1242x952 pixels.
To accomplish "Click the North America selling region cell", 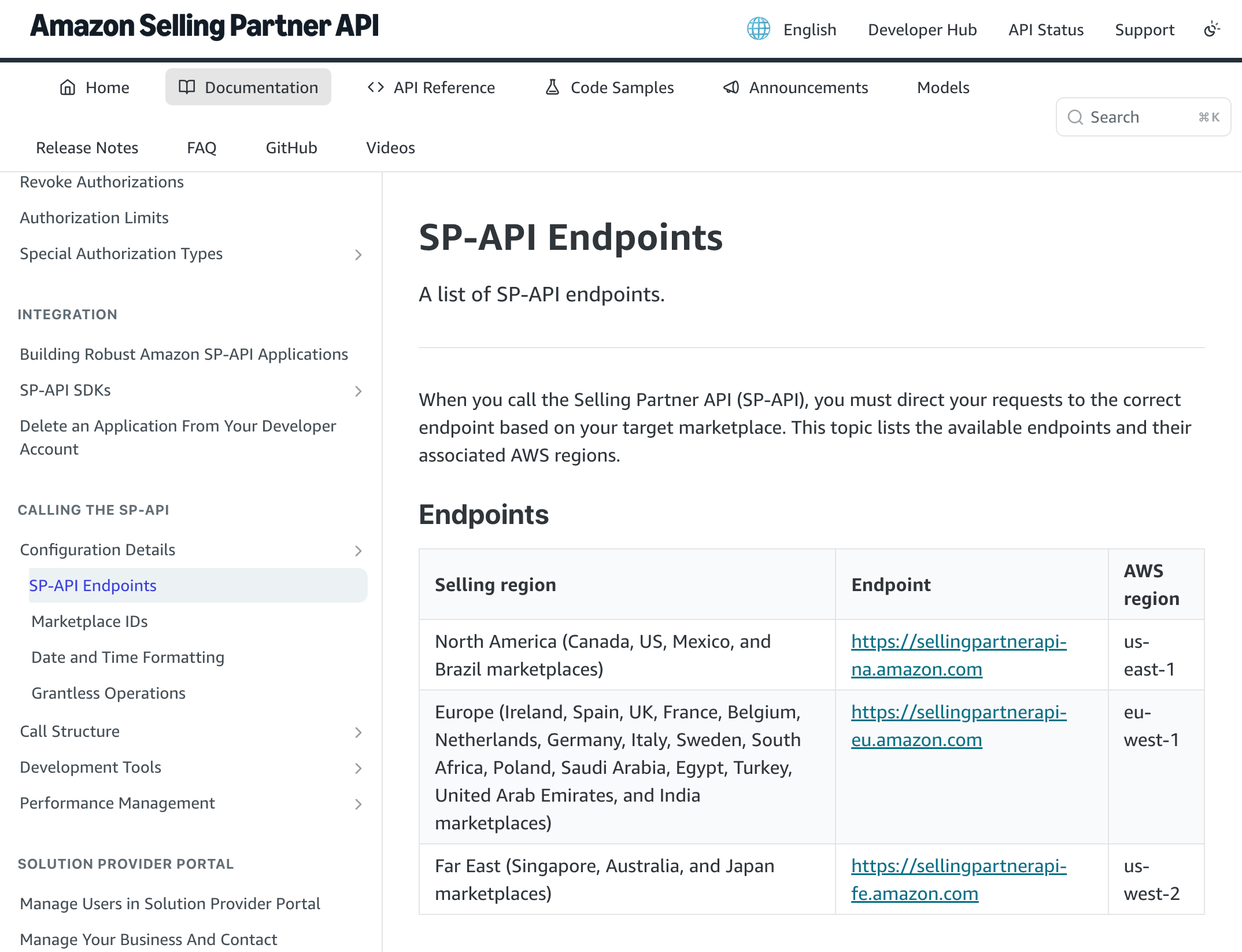I will [627, 655].
